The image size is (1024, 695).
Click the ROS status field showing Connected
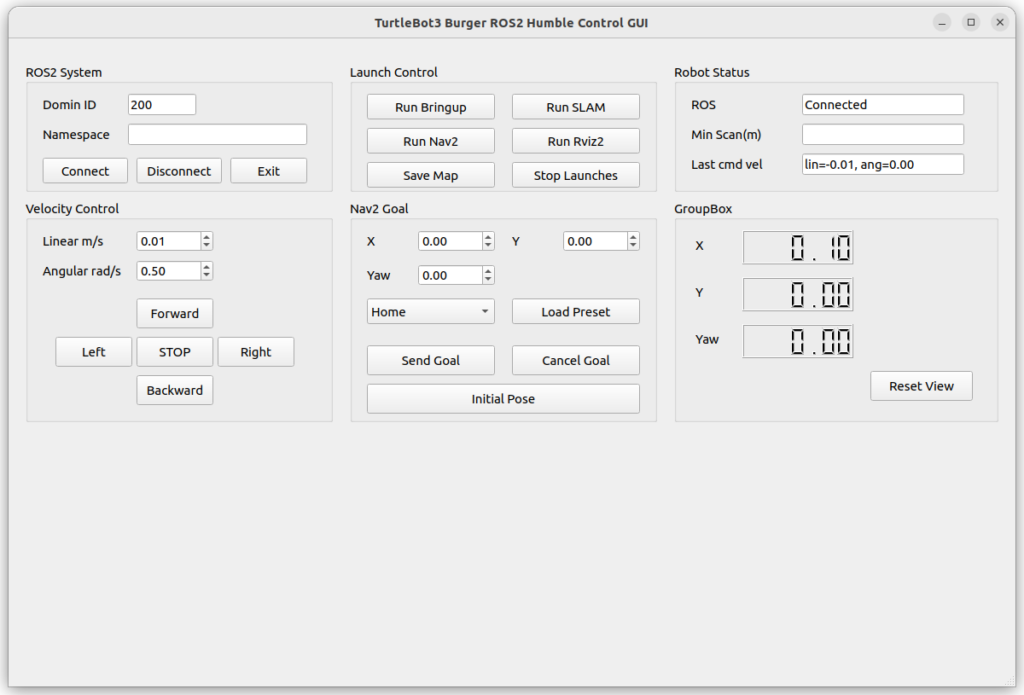(x=882, y=105)
